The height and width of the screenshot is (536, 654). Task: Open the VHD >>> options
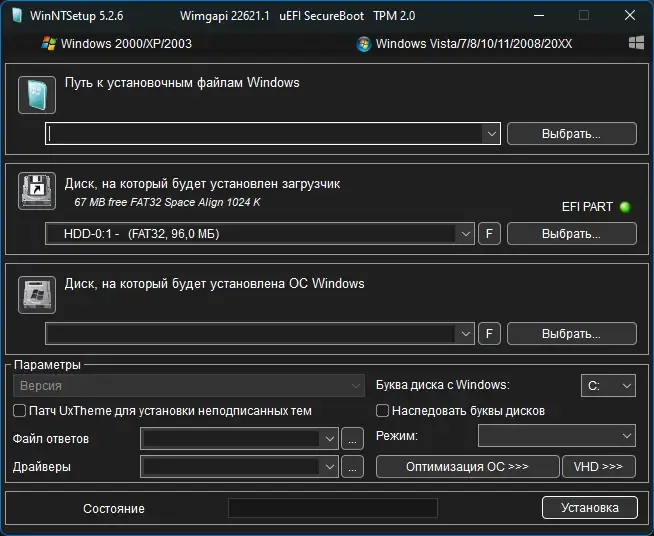tap(599, 466)
